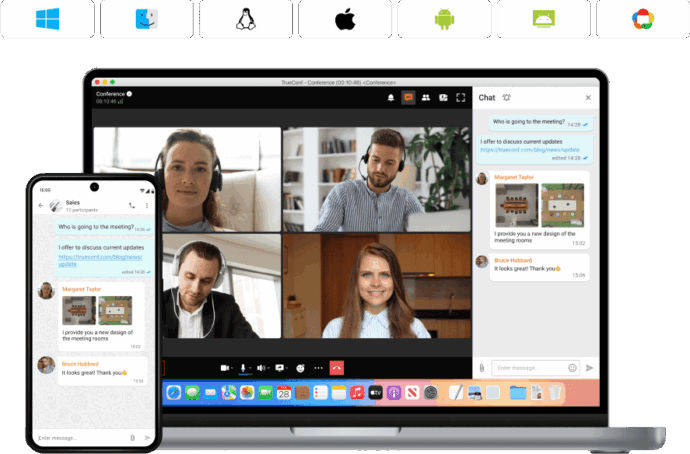690x454 pixels.
Task: Open second room image in phone chat
Action: coord(115,311)
